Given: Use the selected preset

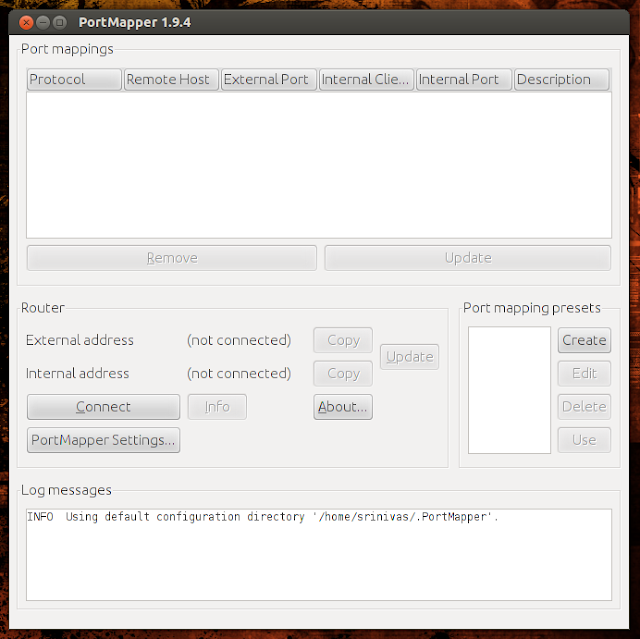Looking at the screenshot, I should coord(584,440).
